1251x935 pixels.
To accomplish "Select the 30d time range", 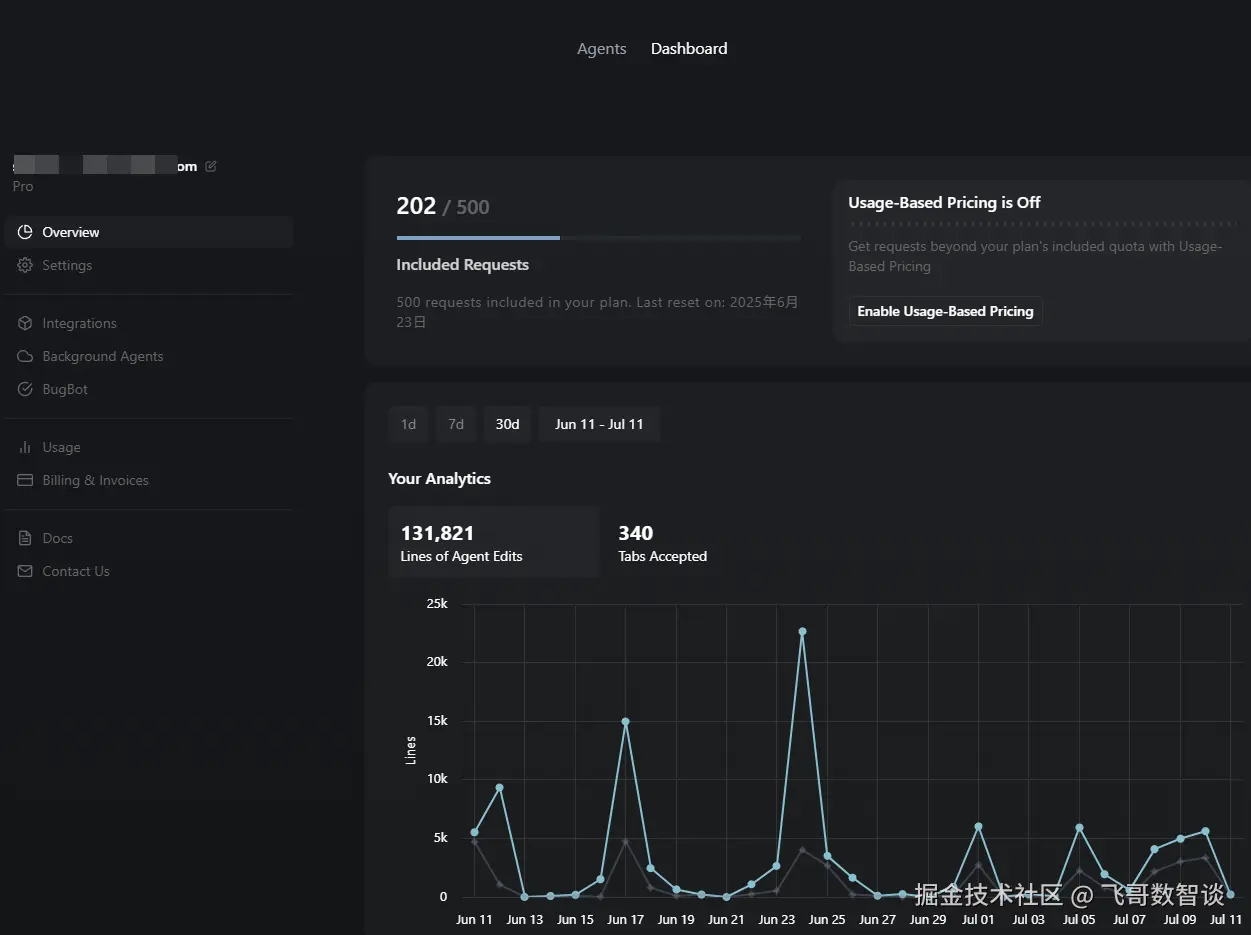I will tap(507, 424).
